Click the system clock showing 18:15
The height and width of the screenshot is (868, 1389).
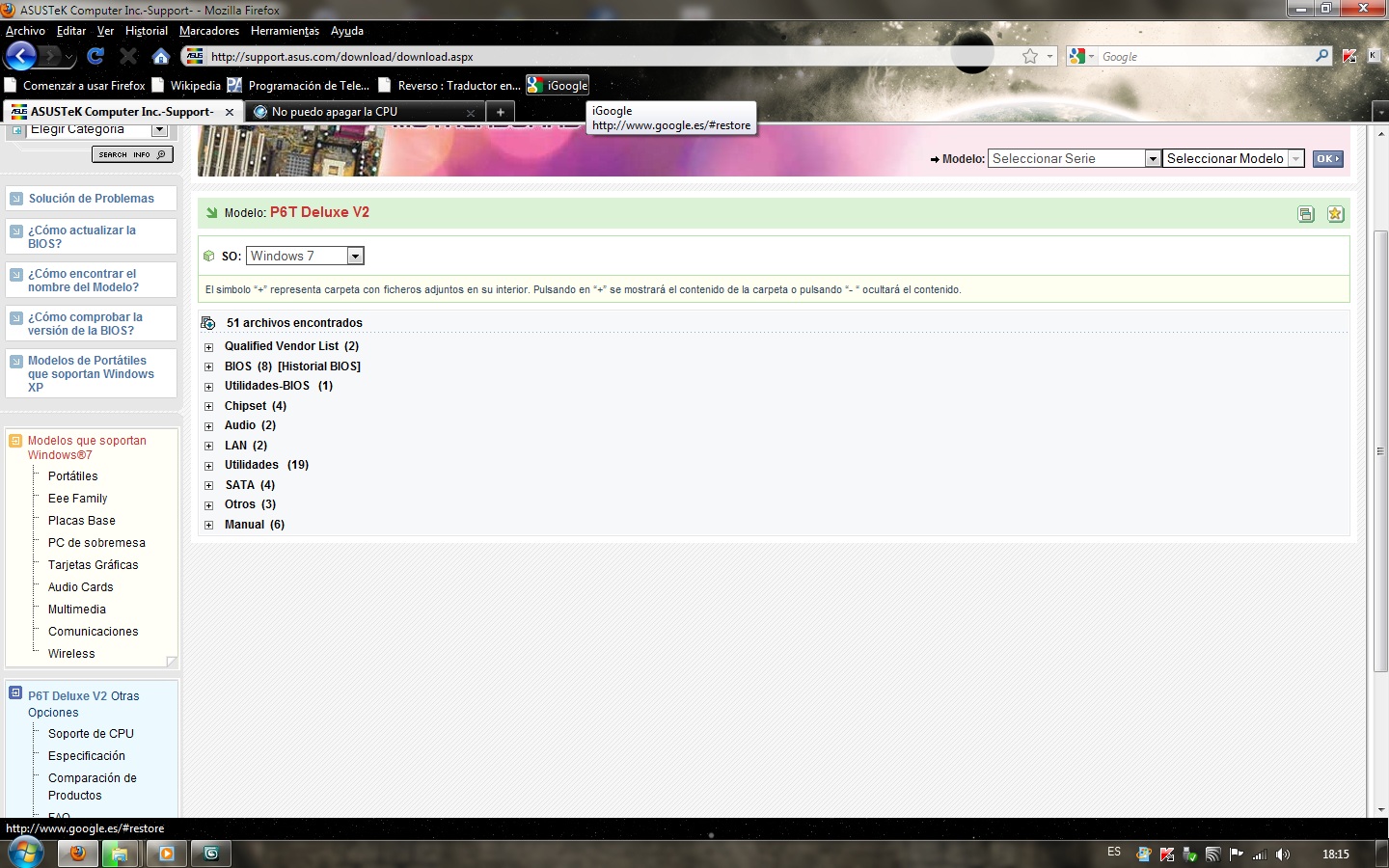pos(1336,854)
